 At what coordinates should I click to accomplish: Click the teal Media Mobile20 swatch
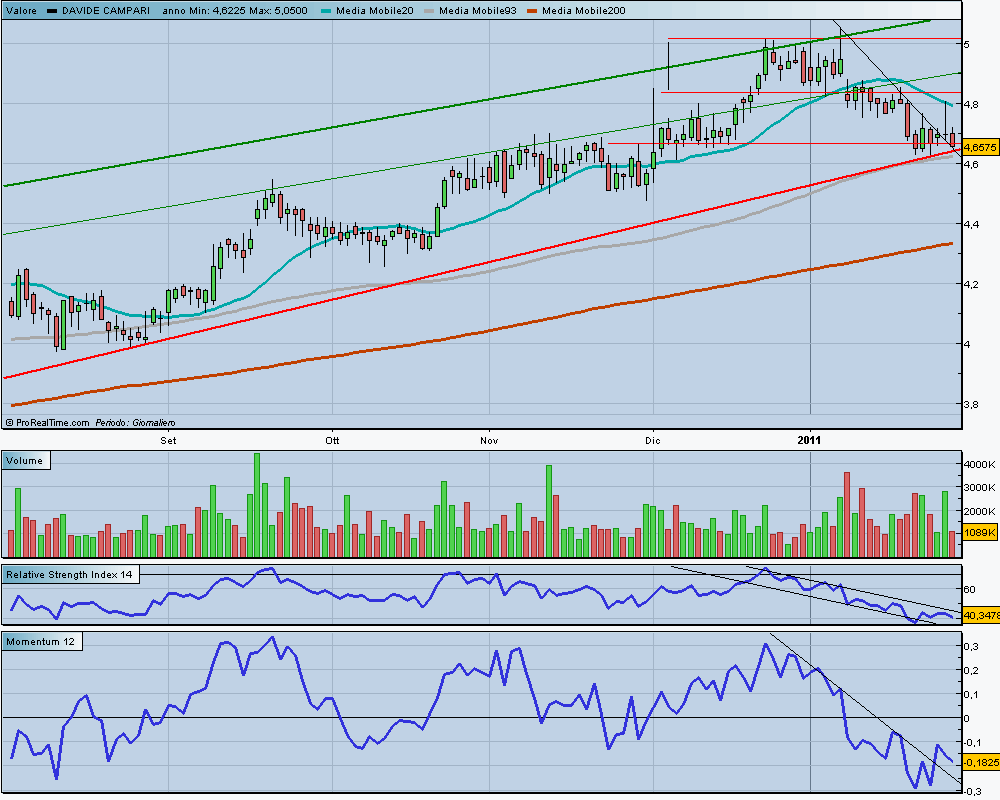point(325,11)
